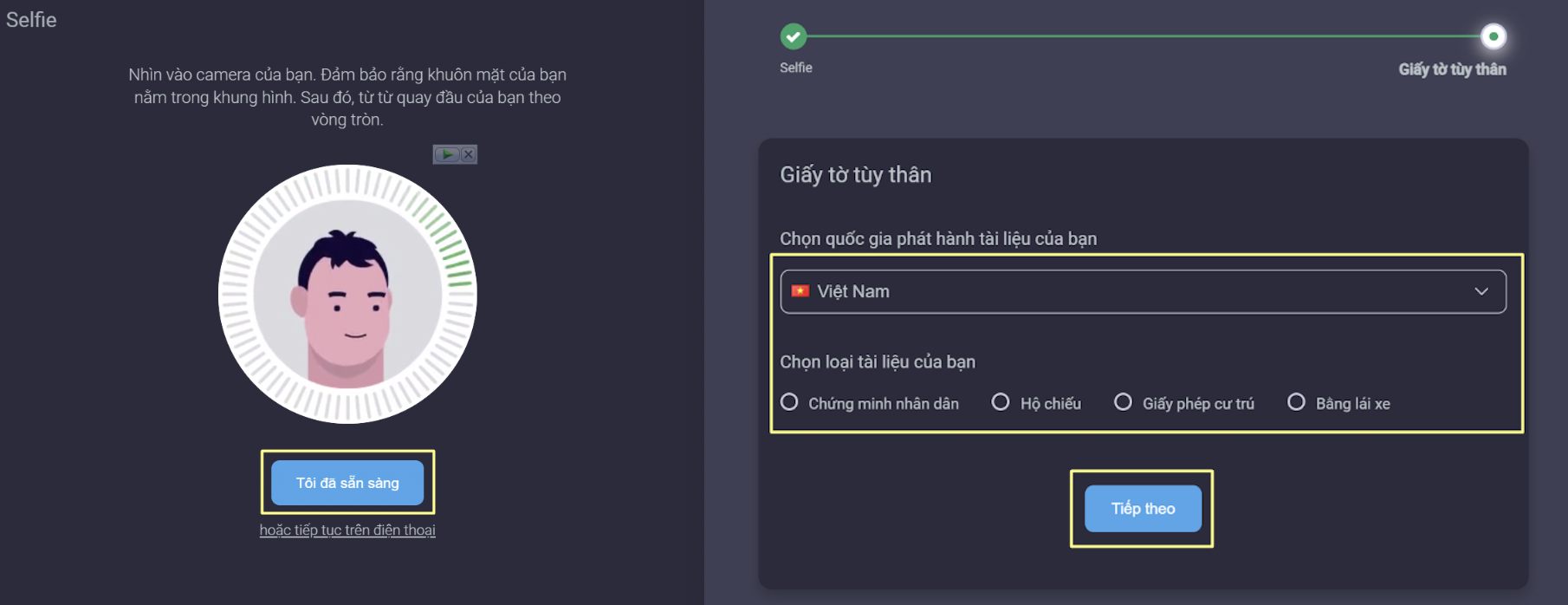Click the Tiếp theo button
Image resolution: width=1568 pixels, height=605 pixels.
pos(1143,509)
